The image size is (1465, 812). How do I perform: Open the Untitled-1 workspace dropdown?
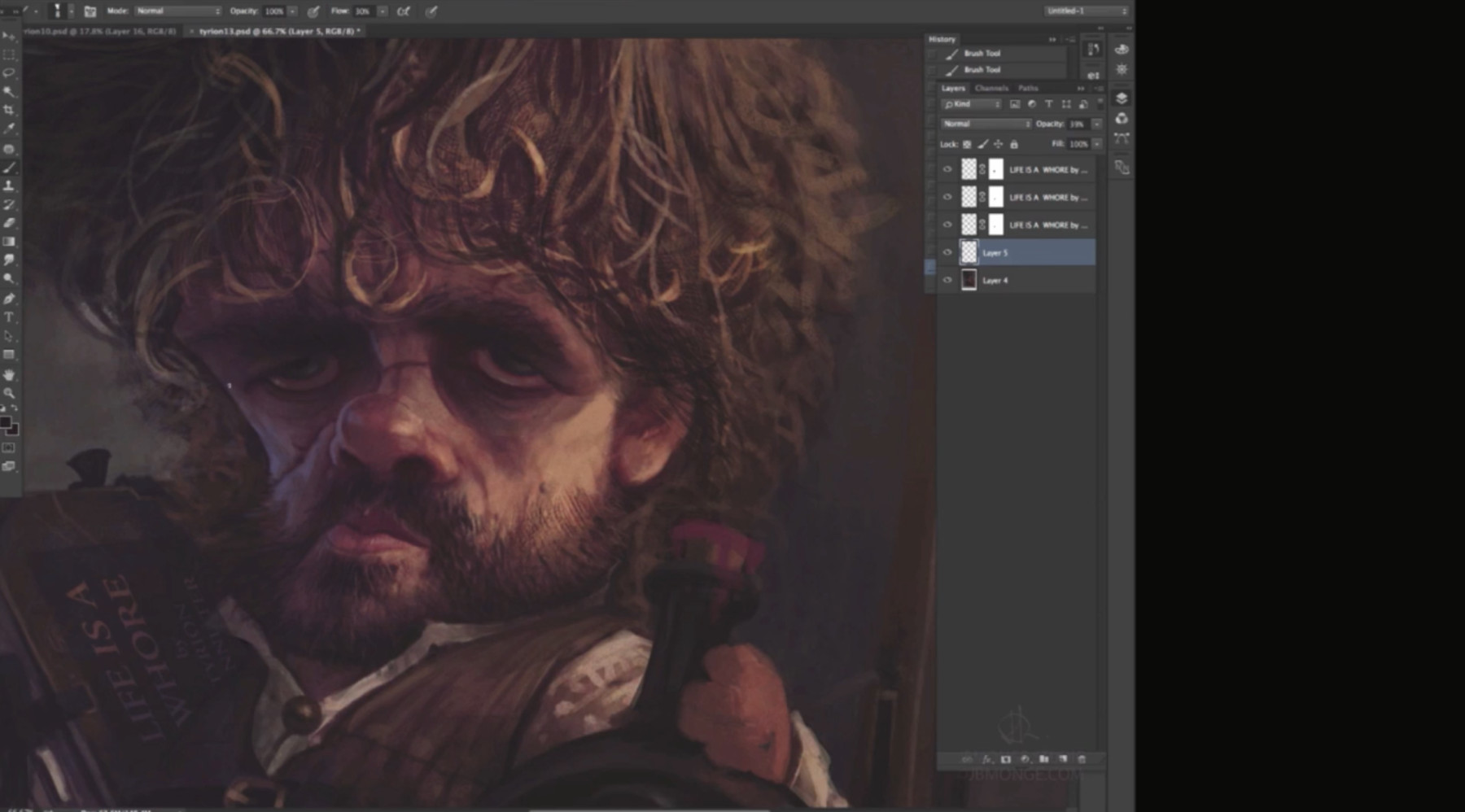pyautogui.click(x=1086, y=11)
